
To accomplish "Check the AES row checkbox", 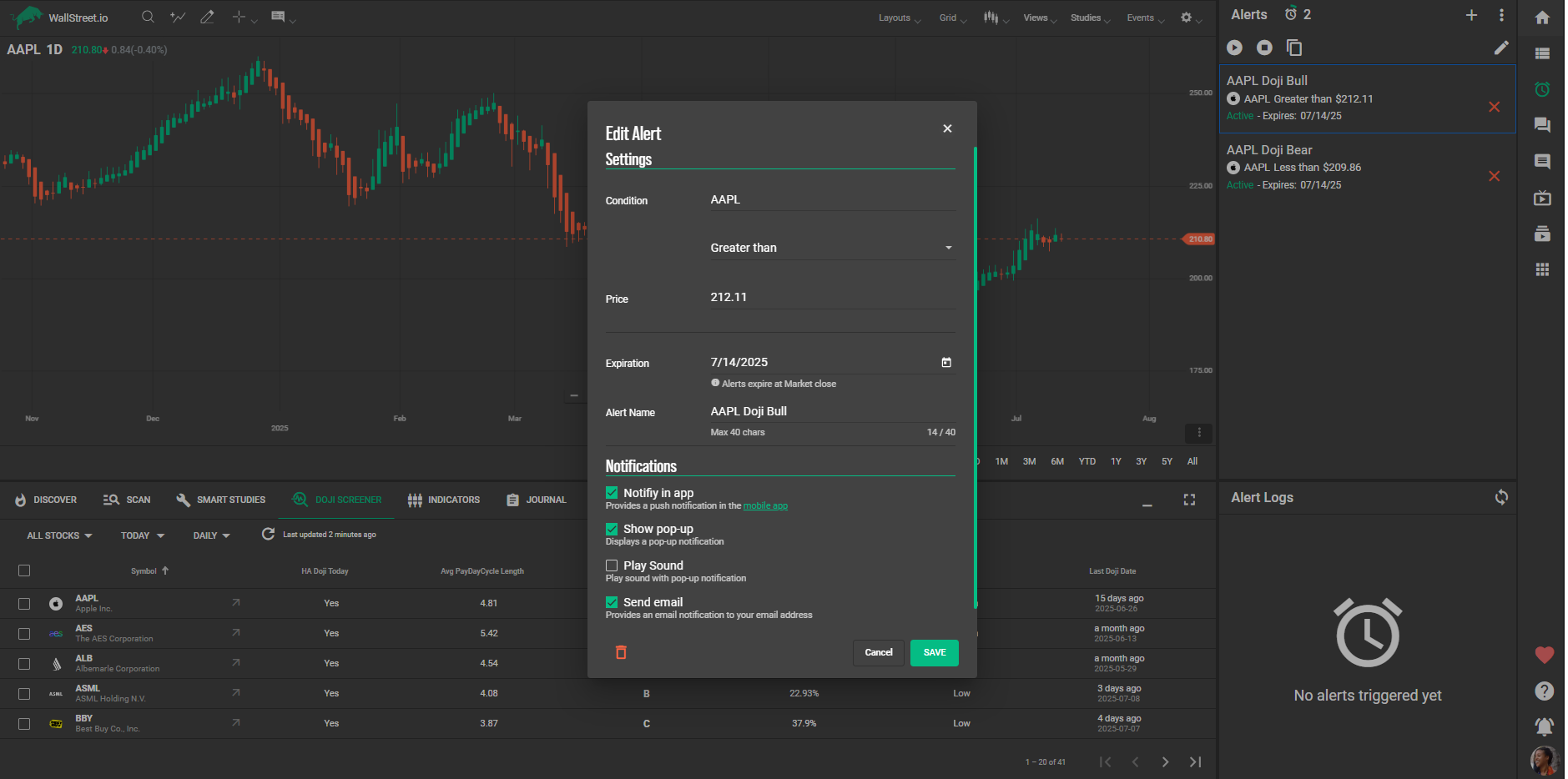I will click(x=24, y=634).
